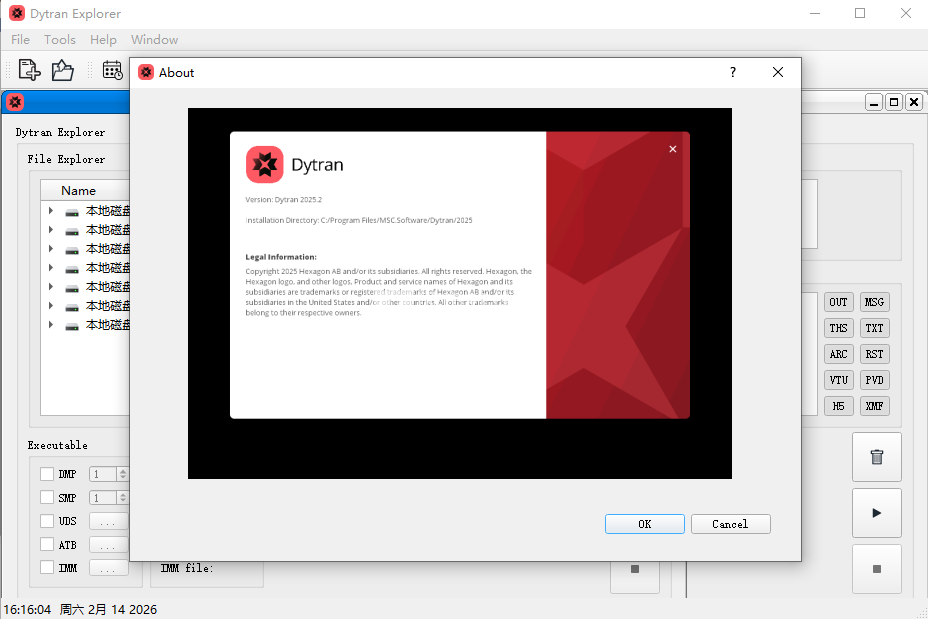Increase the SMP spinner value

(123, 494)
